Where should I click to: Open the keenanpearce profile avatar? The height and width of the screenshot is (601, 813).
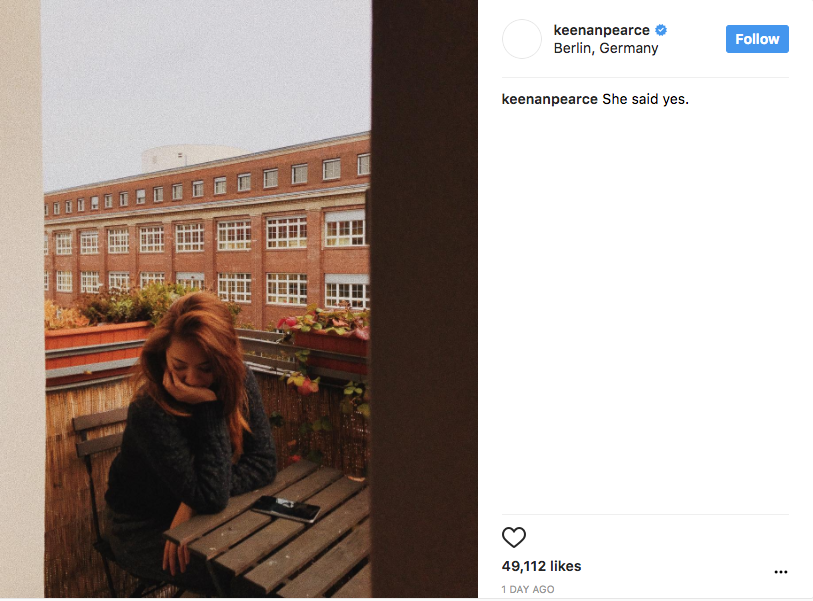pos(522,39)
